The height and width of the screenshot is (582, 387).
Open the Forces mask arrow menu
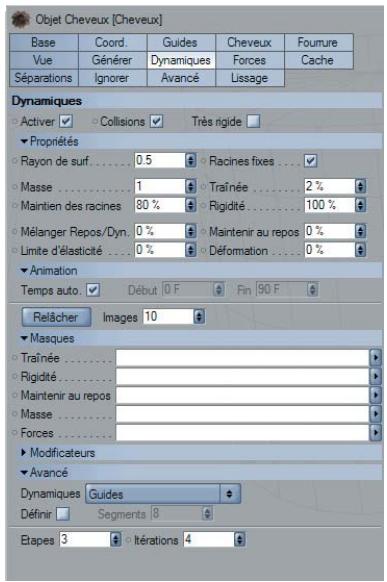point(375,433)
